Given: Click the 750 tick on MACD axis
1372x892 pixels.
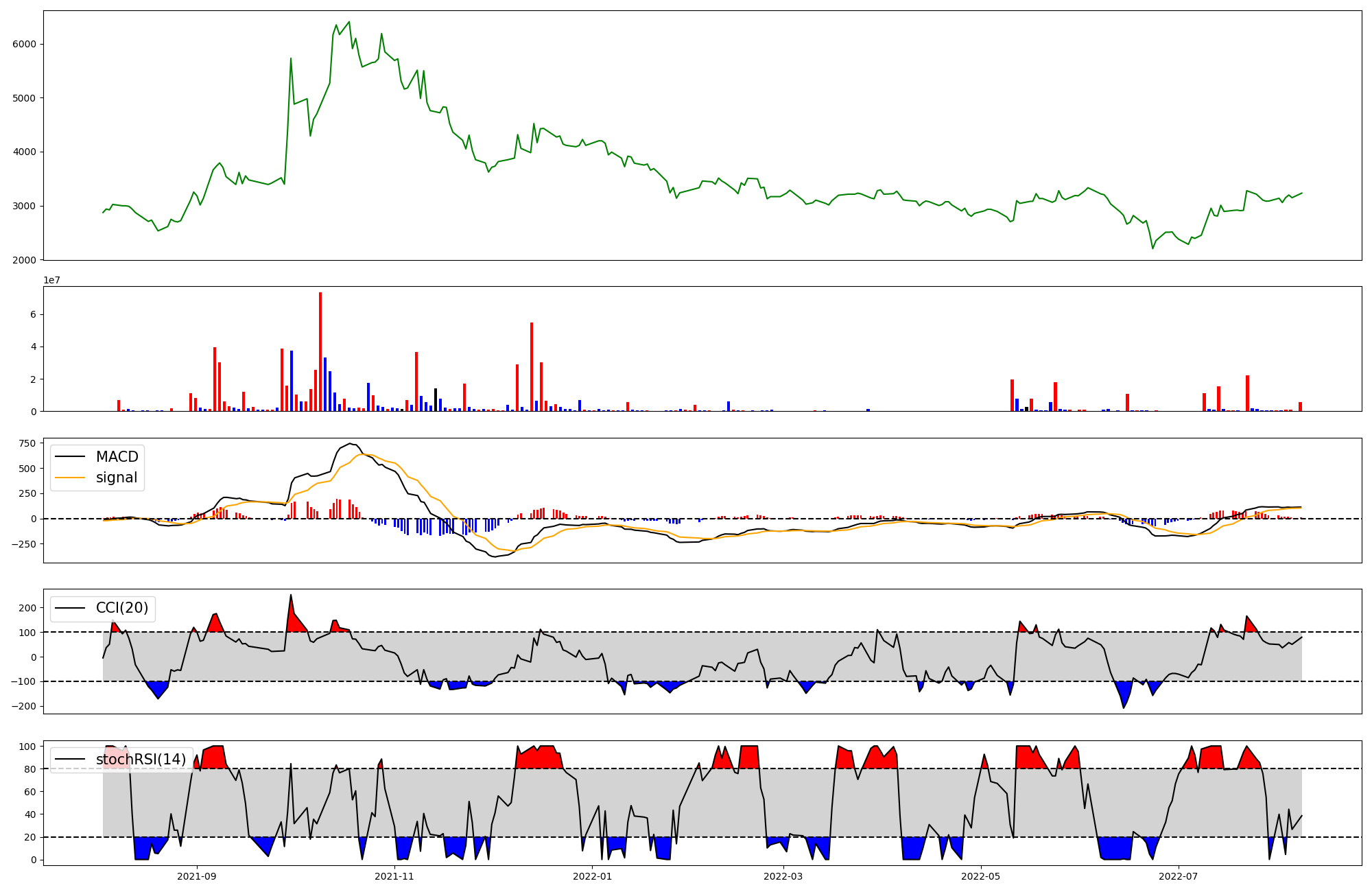Looking at the screenshot, I should [x=27, y=443].
